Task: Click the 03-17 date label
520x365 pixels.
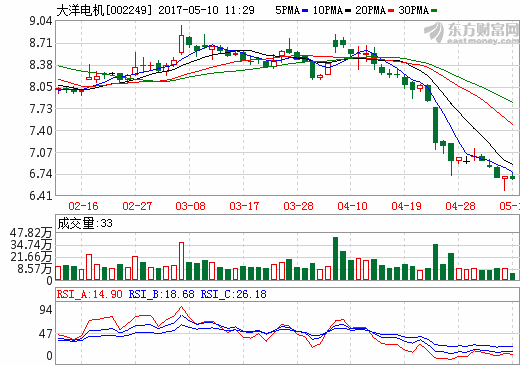Action: pyautogui.click(x=244, y=206)
